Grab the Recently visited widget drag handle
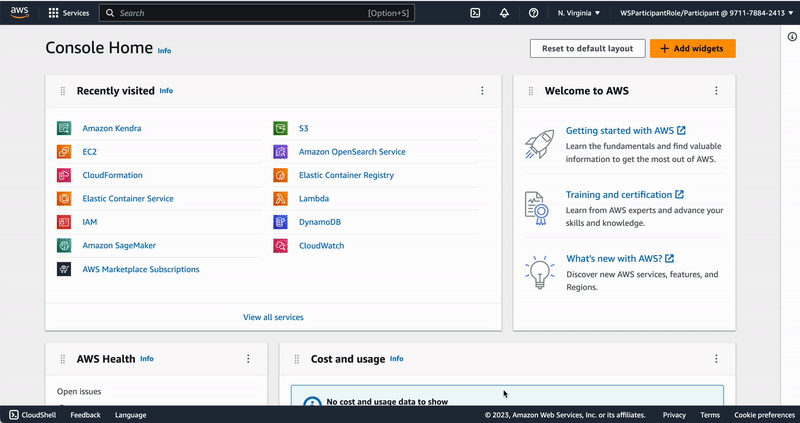 pyautogui.click(x=63, y=91)
